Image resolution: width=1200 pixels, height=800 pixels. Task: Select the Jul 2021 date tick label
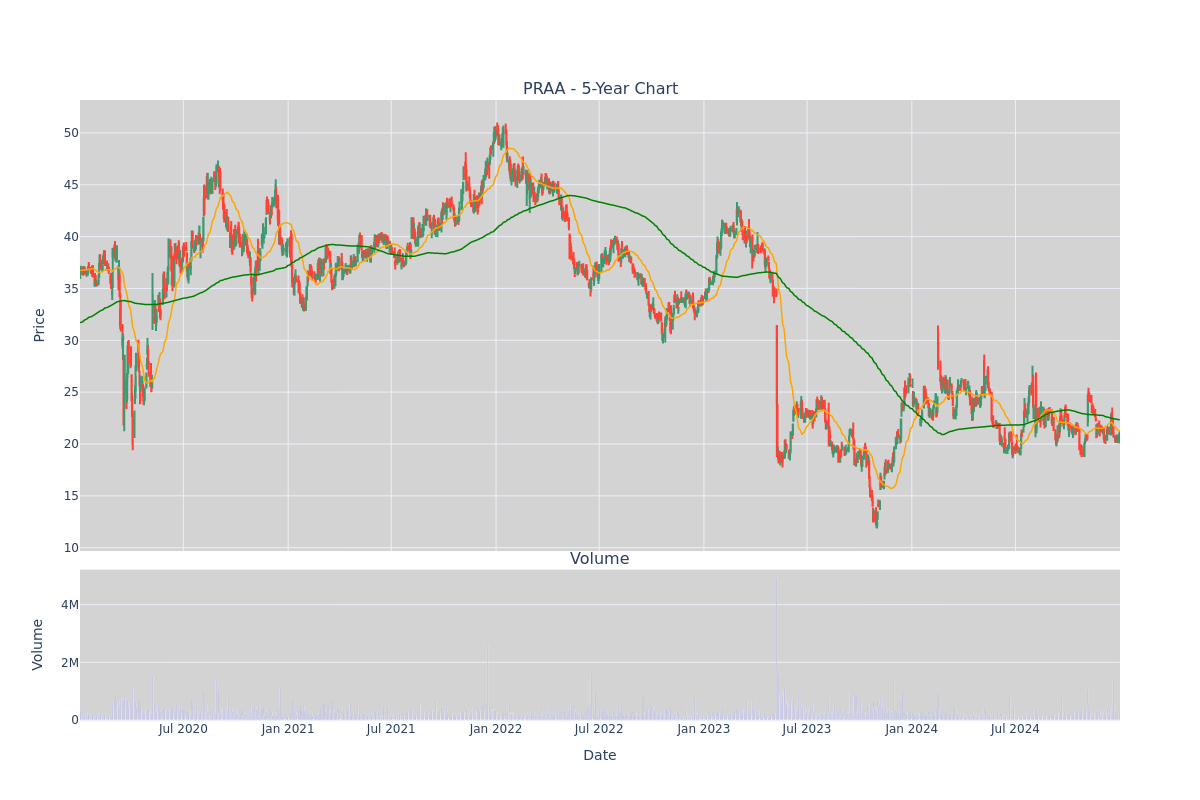pos(391,729)
